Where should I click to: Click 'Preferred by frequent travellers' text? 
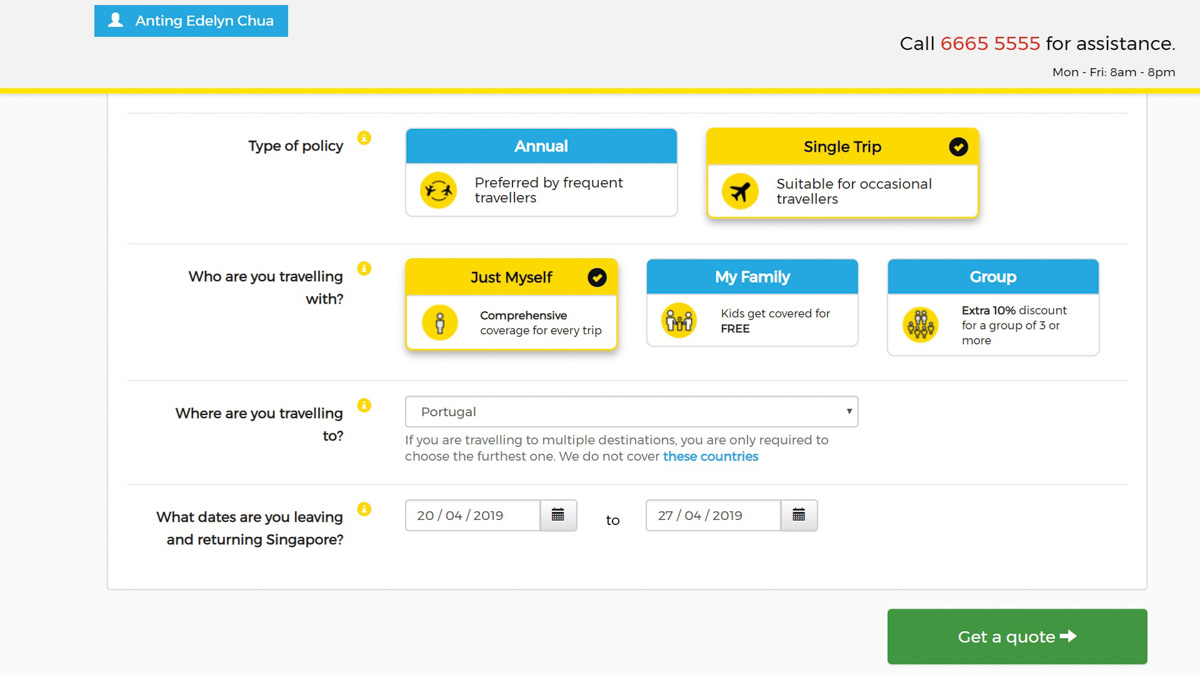pos(548,190)
